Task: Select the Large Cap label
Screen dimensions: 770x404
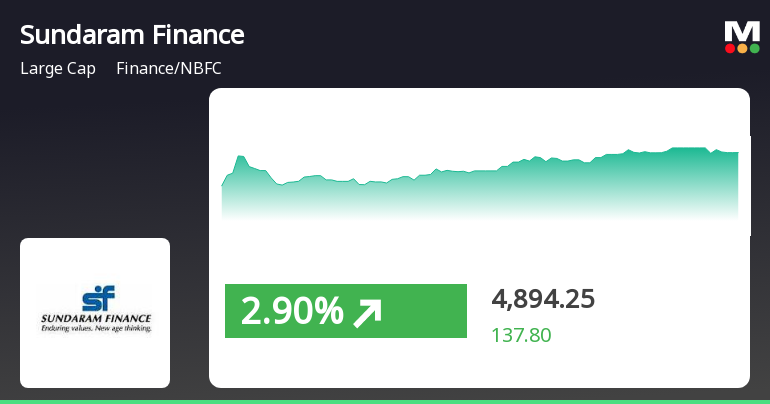Action: click(58, 68)
